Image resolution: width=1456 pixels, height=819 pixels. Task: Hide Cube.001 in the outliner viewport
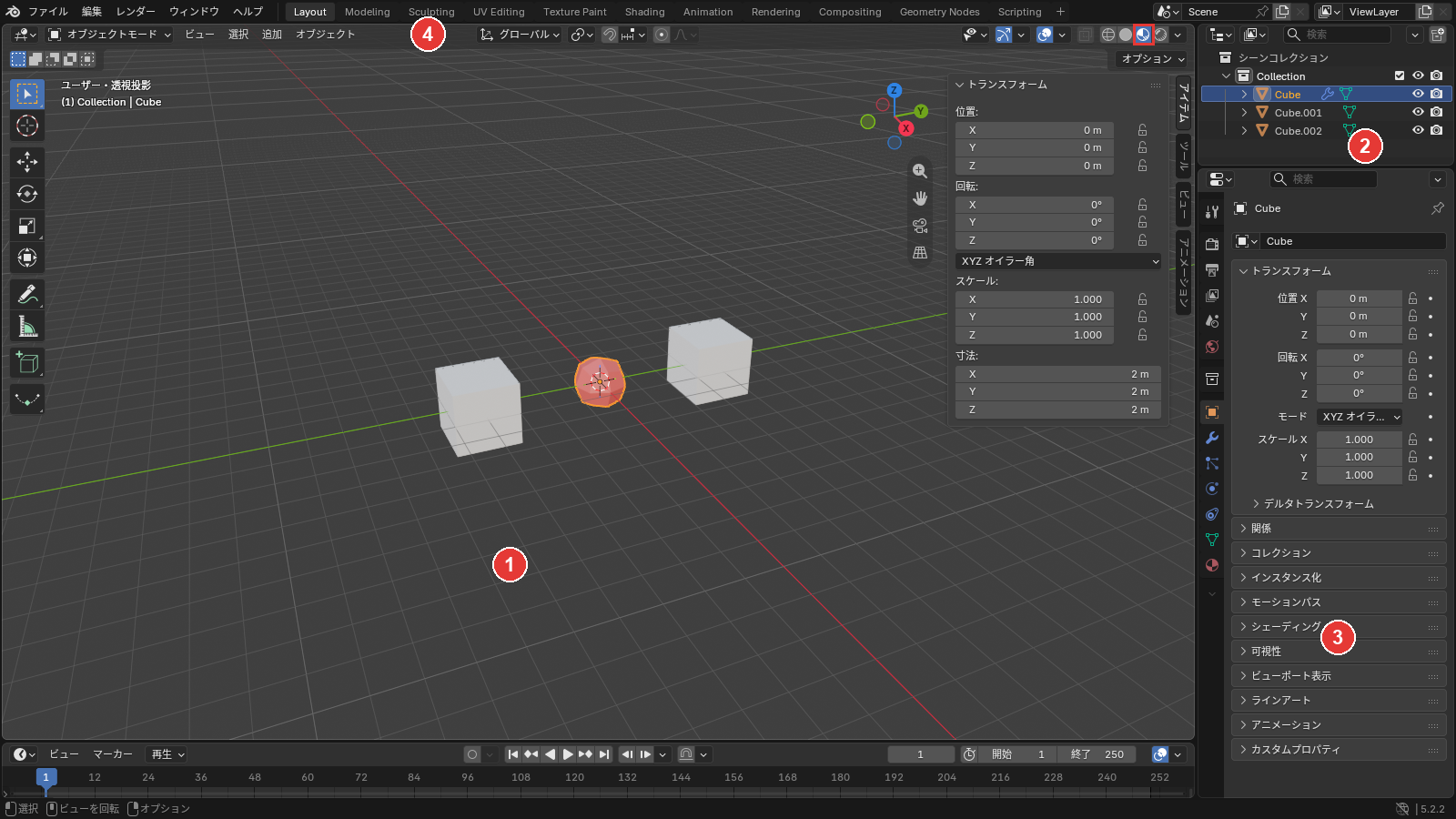(x=1418, y=112)
